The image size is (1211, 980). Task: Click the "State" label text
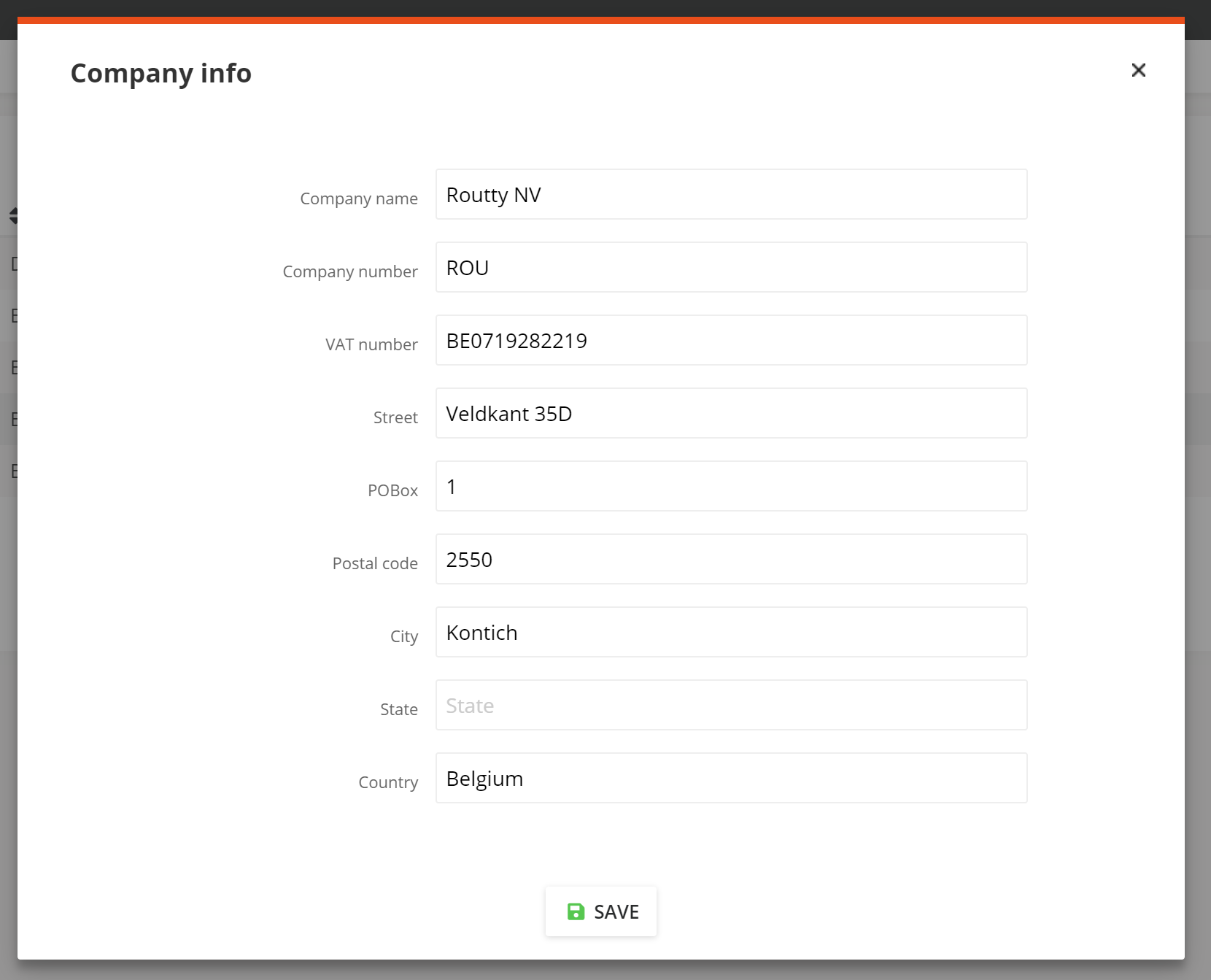399,709
